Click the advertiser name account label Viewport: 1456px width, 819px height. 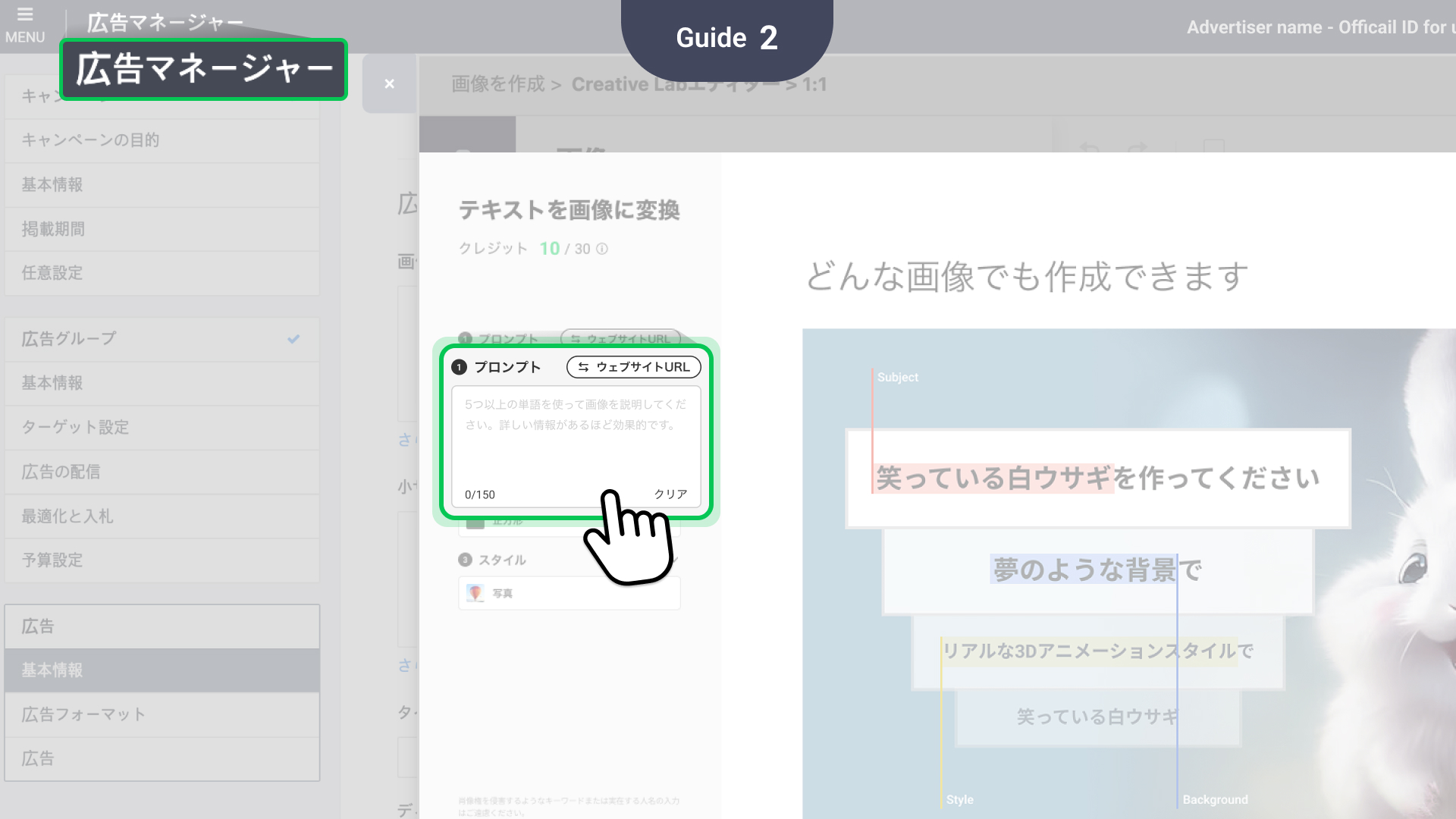tap(1318, 27)
